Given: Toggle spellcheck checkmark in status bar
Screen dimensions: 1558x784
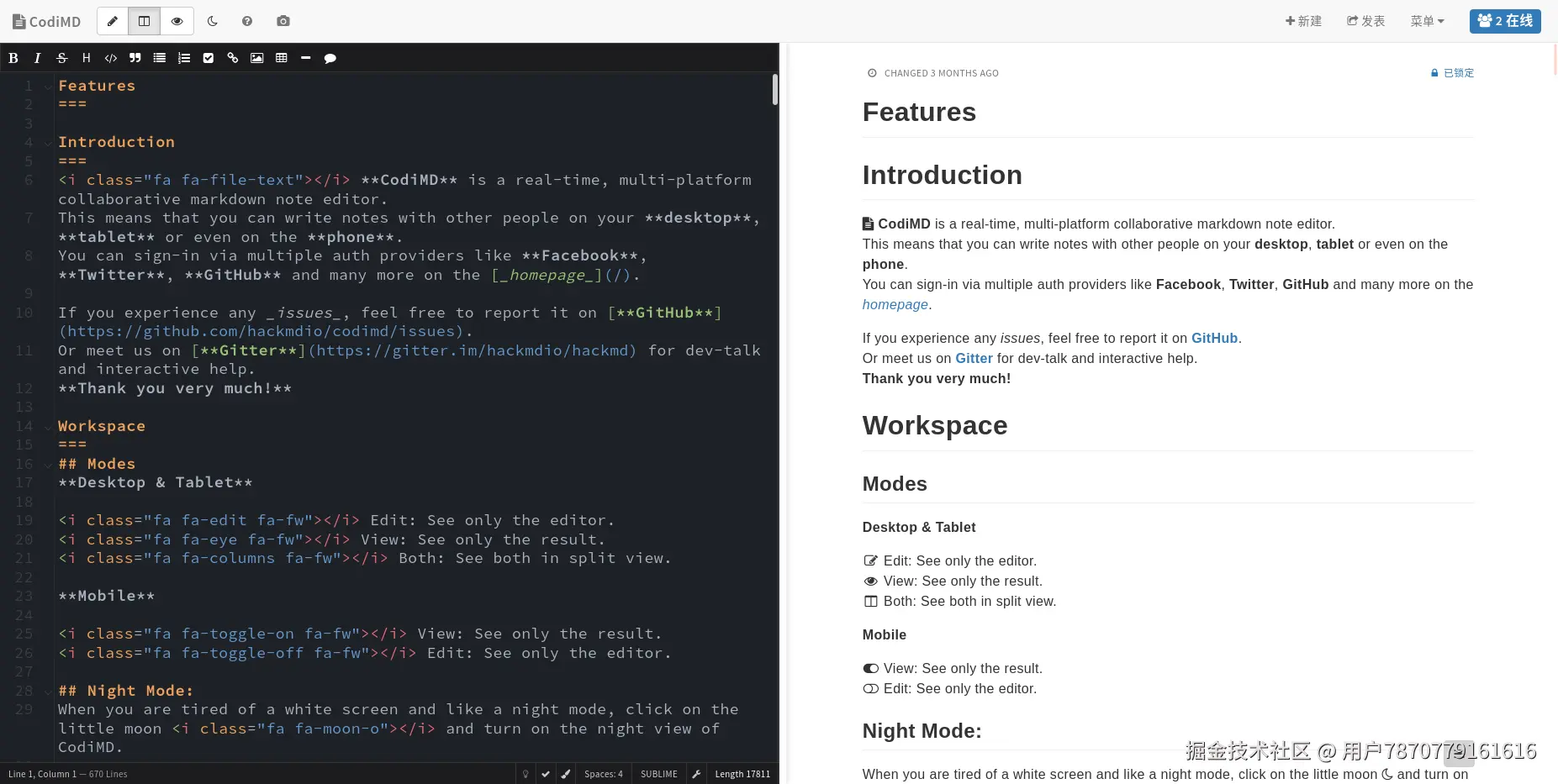Looking at the screenshot, I should coord(546,774).
